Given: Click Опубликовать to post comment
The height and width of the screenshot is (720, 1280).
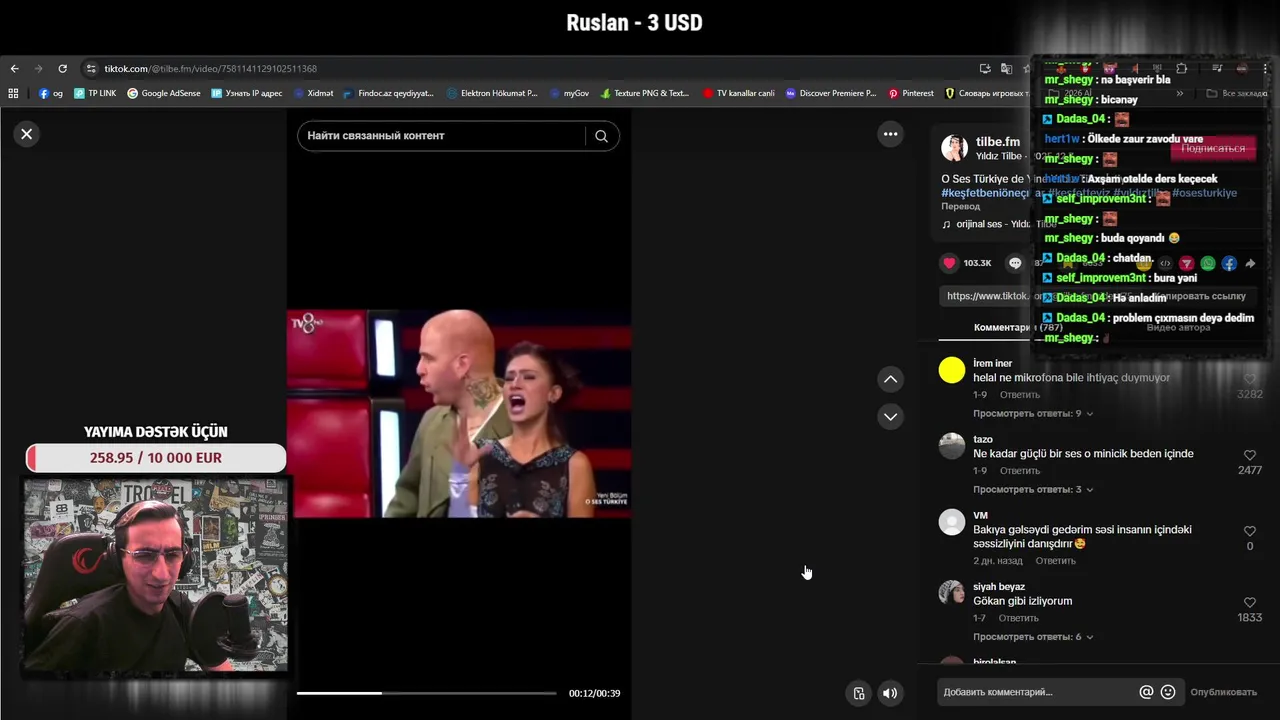Looking at the screenshot, I should 1223,692.
